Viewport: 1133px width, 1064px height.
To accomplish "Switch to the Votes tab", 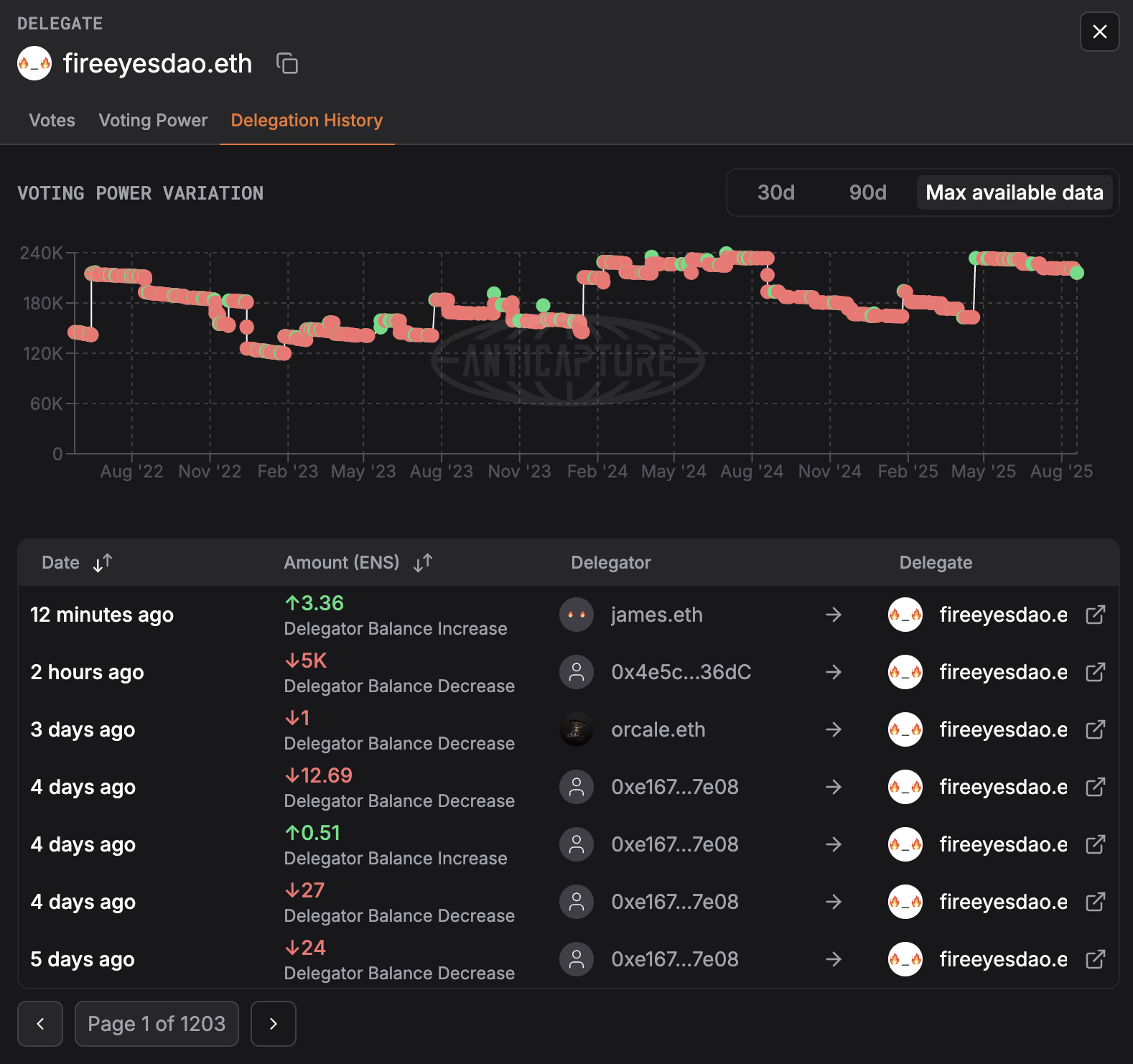I will click(52, 121).
